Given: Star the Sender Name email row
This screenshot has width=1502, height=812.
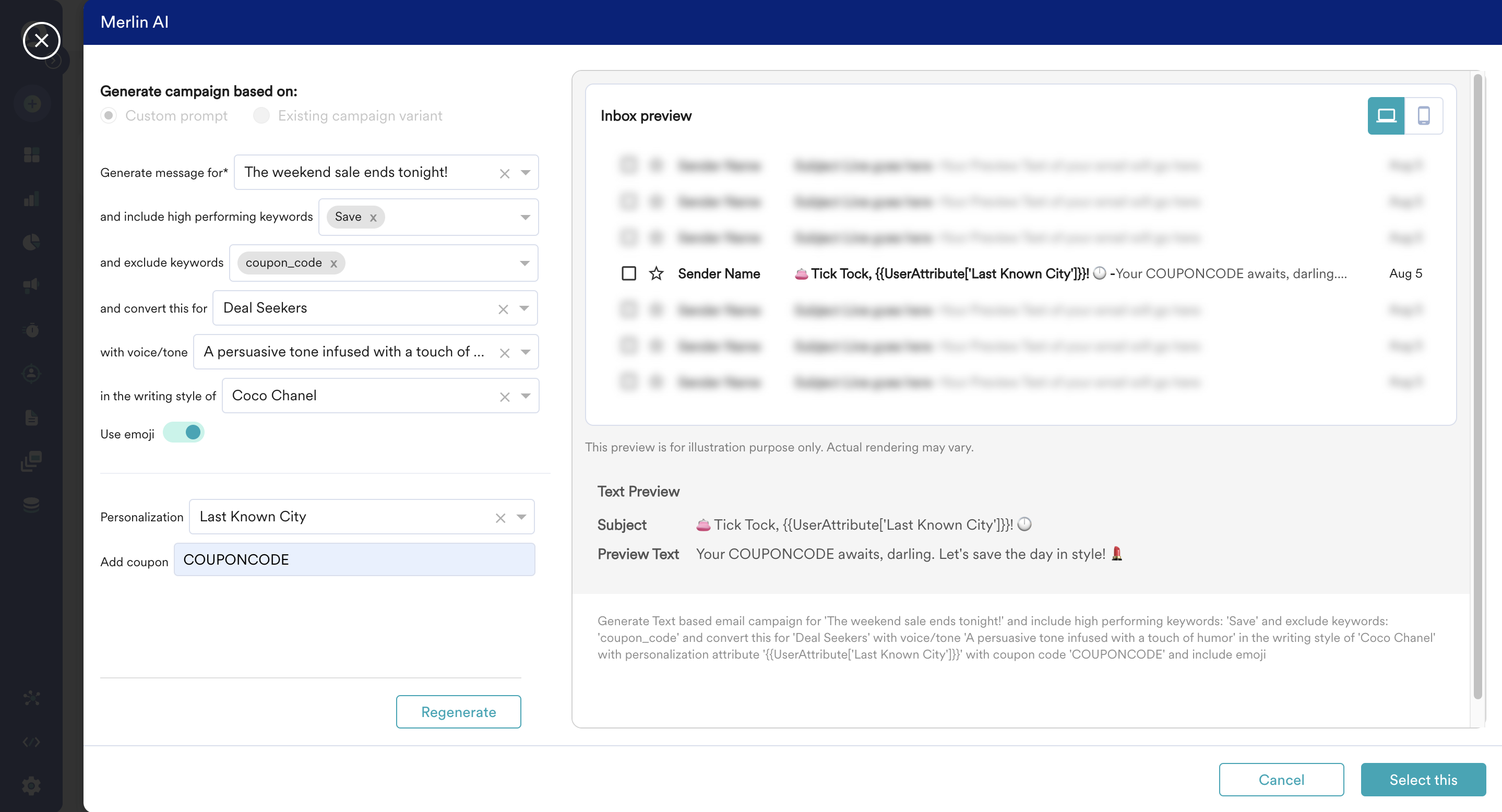Looking at the screenshot, I should click(656, 273).
